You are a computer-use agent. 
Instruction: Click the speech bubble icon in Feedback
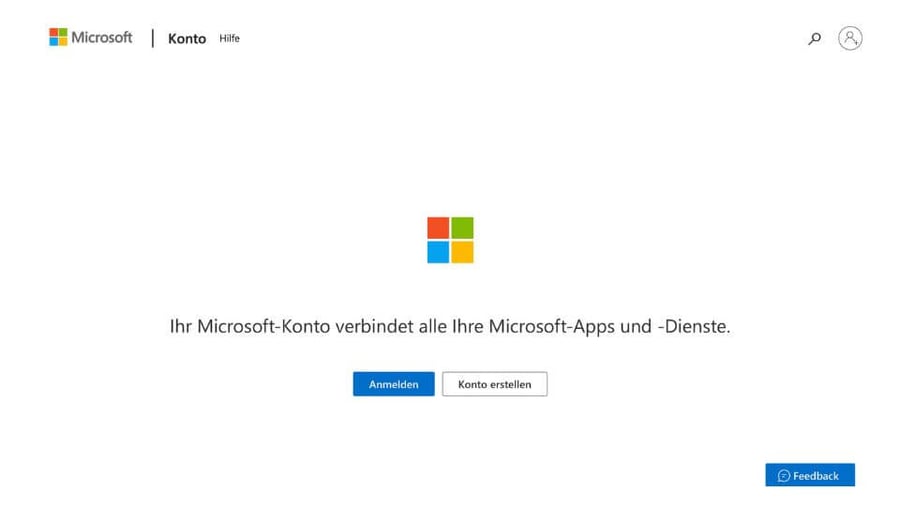tap(784, 476)
